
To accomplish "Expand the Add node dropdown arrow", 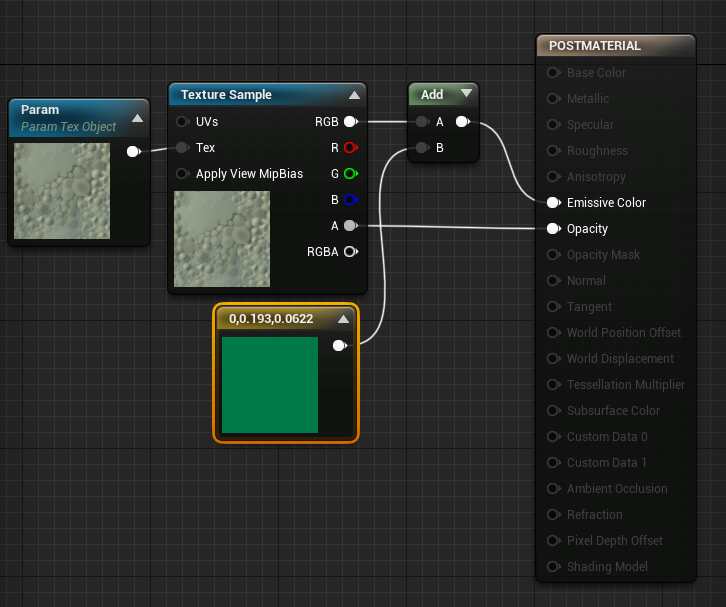I will tap(466, 94).
